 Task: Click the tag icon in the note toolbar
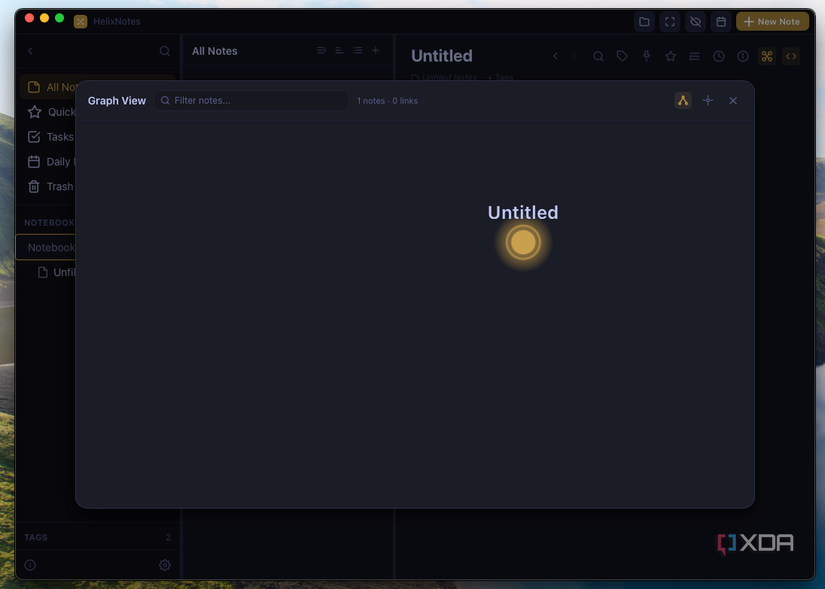pos(622,56)
